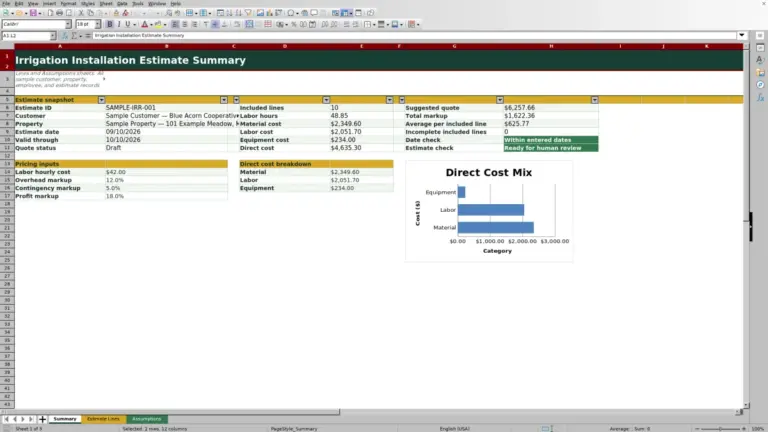Click the Select Function sigma icon

coord(74,36)
